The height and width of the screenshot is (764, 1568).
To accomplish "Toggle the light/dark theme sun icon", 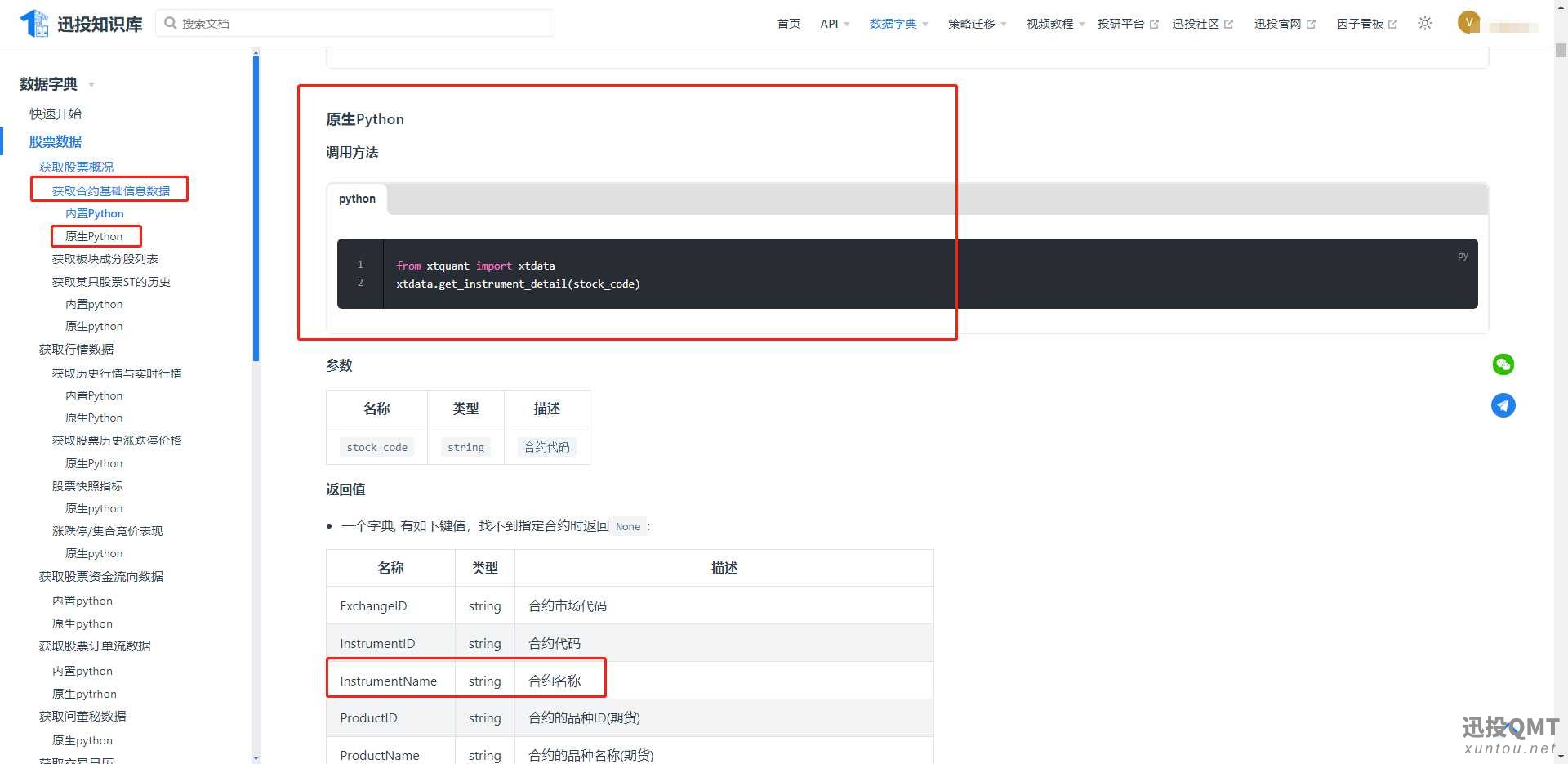I will click(x=1425, y=23).
